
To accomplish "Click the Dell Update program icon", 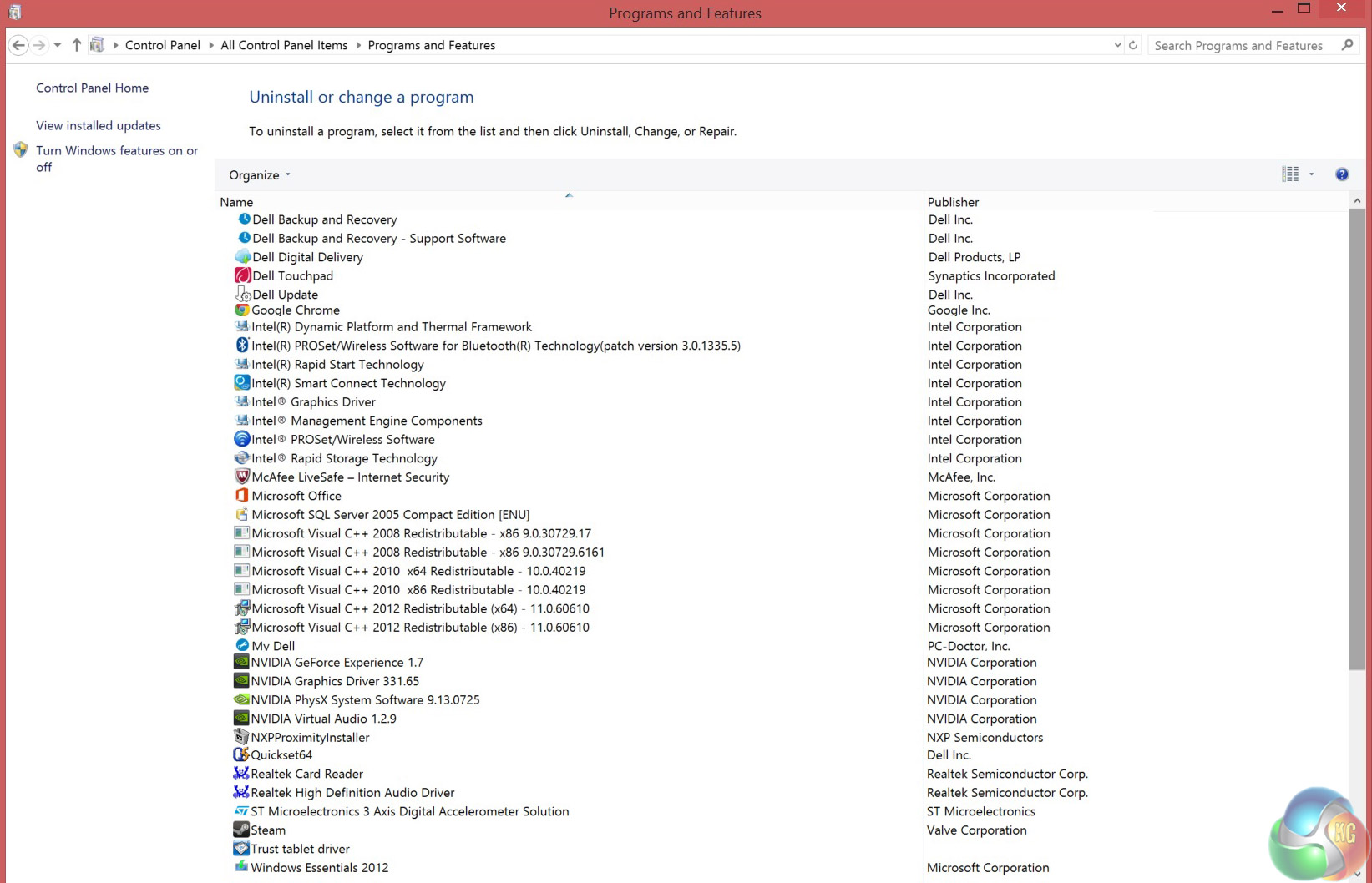I will [x=243, y=294].
